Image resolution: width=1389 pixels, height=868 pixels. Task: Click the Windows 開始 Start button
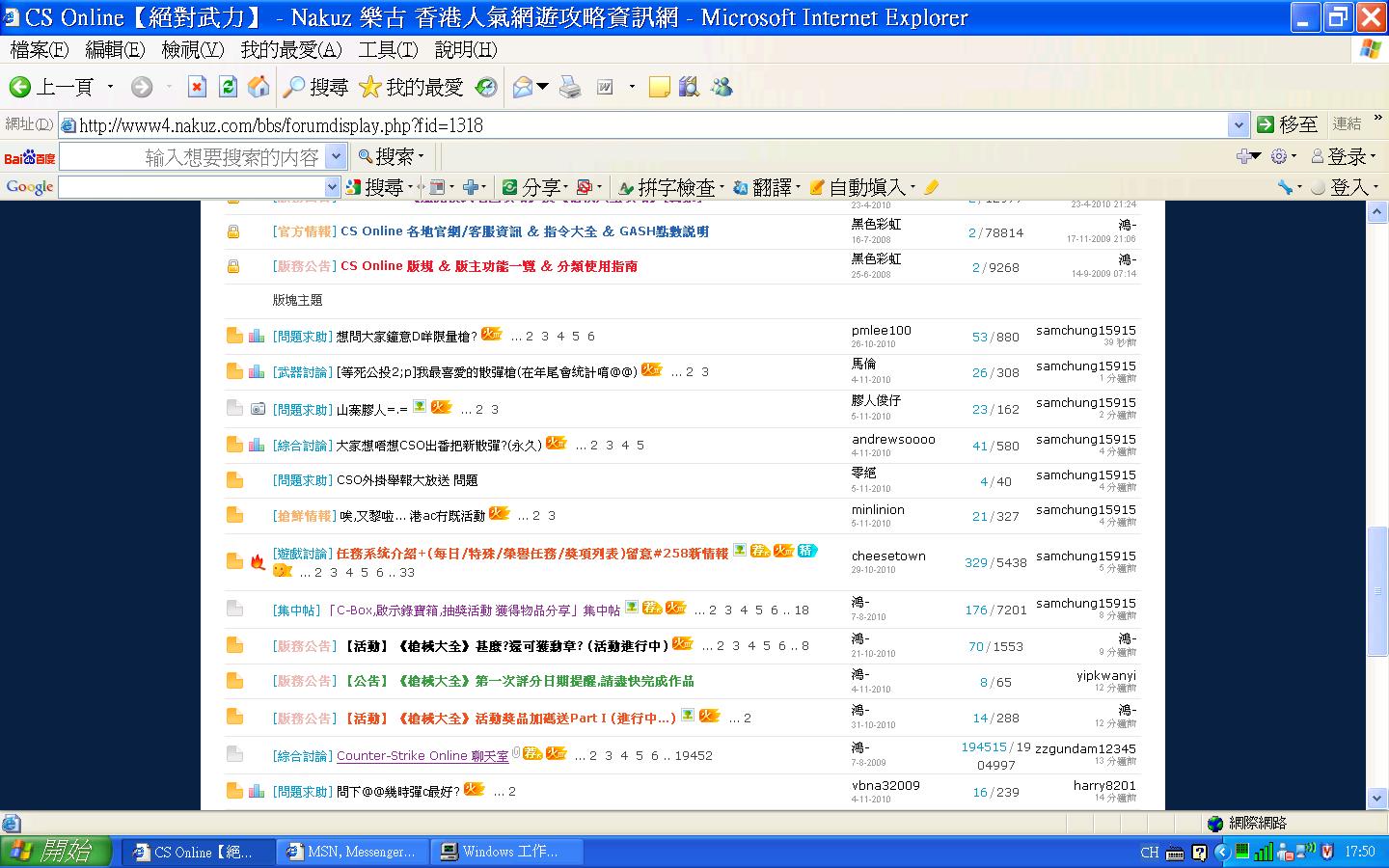[x=55, y=852]
